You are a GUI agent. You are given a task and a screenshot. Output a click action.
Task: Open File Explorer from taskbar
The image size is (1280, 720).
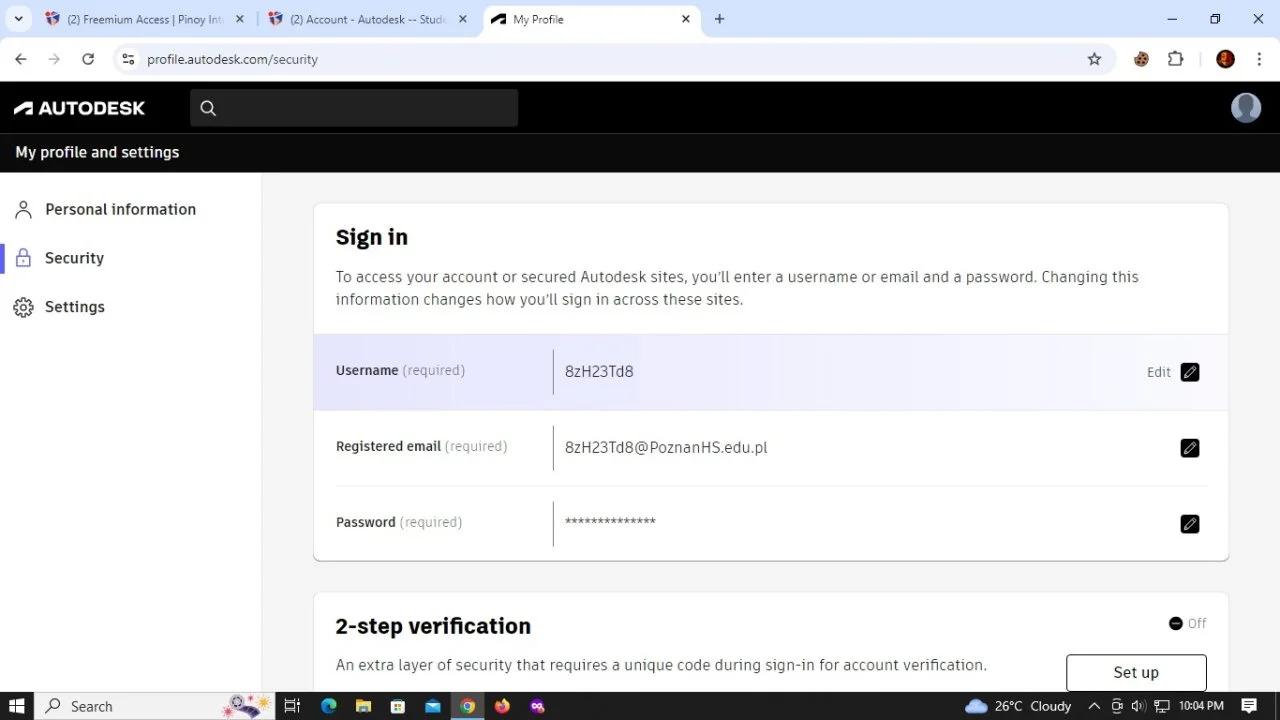click(363, 706)
